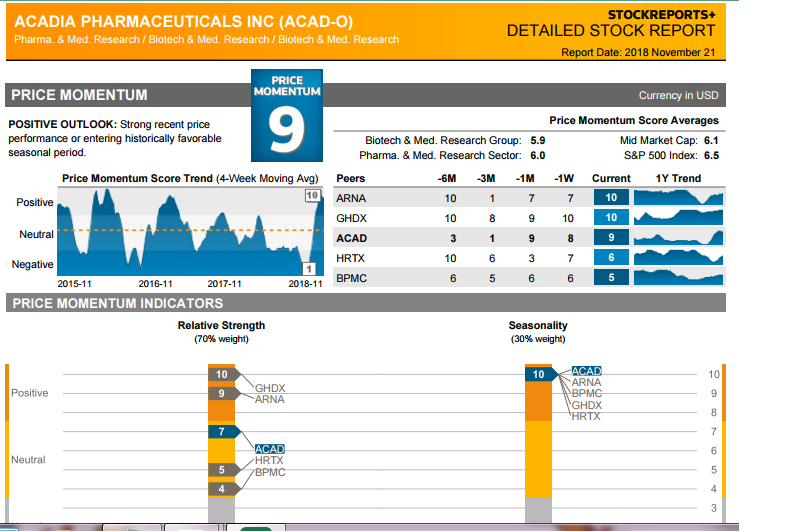Click the Current column header in Peers table
The height and width of the screenshot is (532, 788).
coord(611,178)
